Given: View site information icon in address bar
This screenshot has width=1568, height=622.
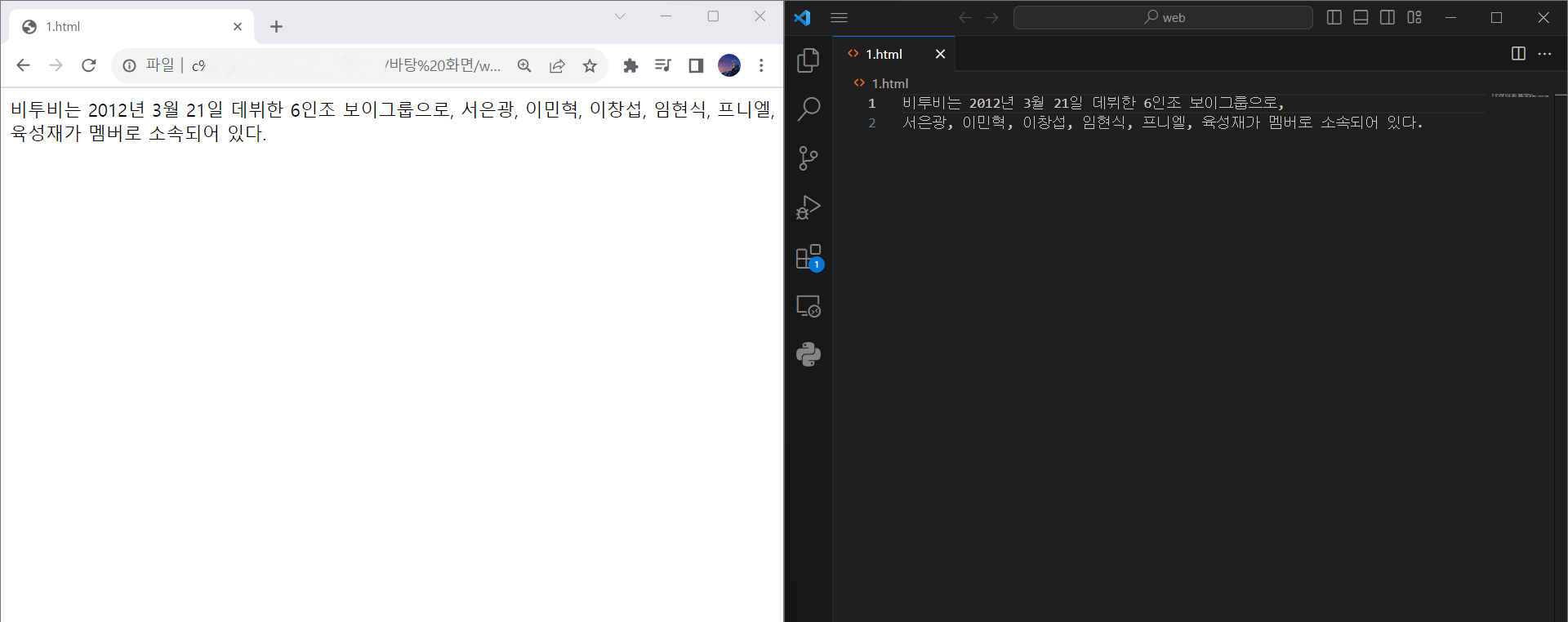Looking at the screenshot, I should pos(129,65).
